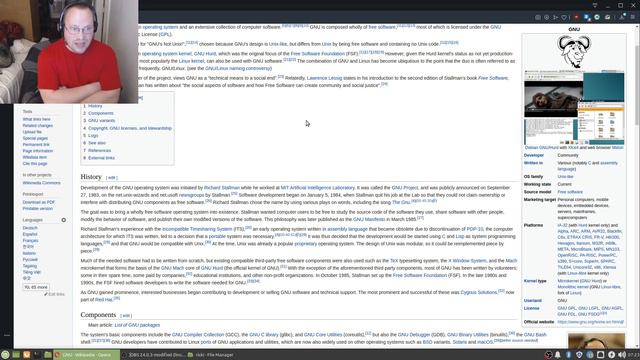Switch to the File Manager taskbar window

coord(211,355)
